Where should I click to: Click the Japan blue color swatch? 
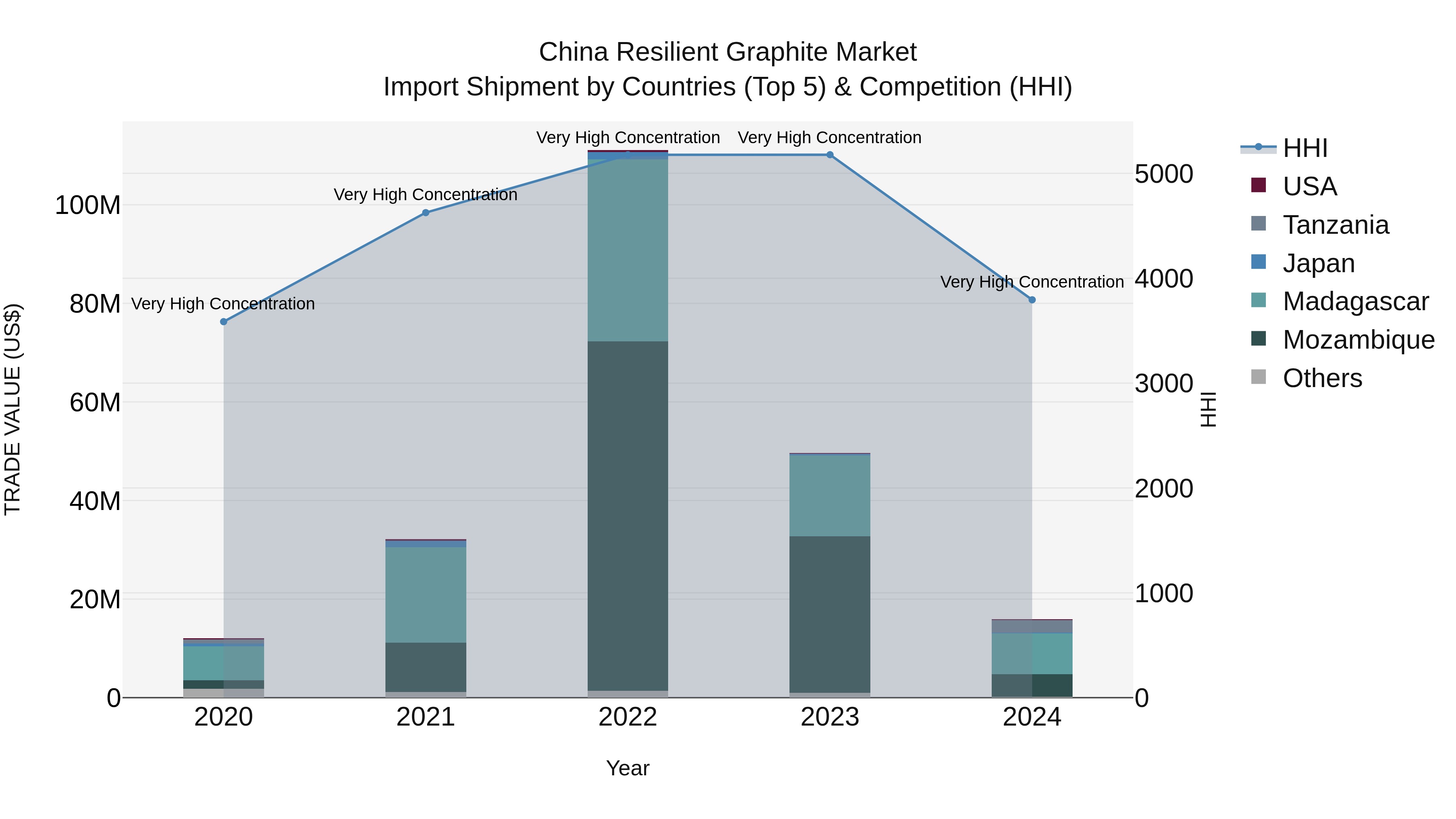pyautogui.click(x=1259, y=262)
